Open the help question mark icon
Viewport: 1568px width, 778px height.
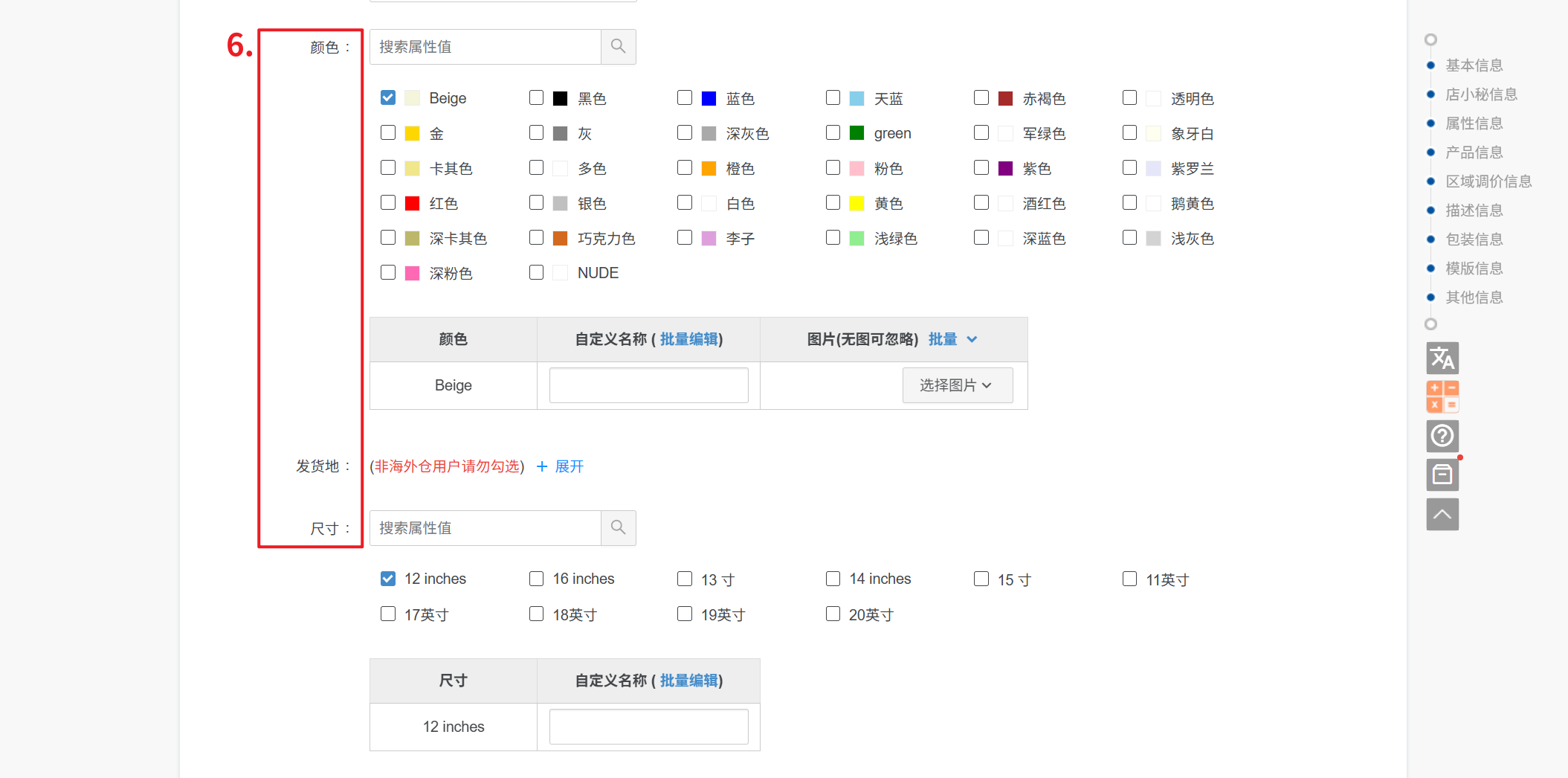pos(1442,436)
